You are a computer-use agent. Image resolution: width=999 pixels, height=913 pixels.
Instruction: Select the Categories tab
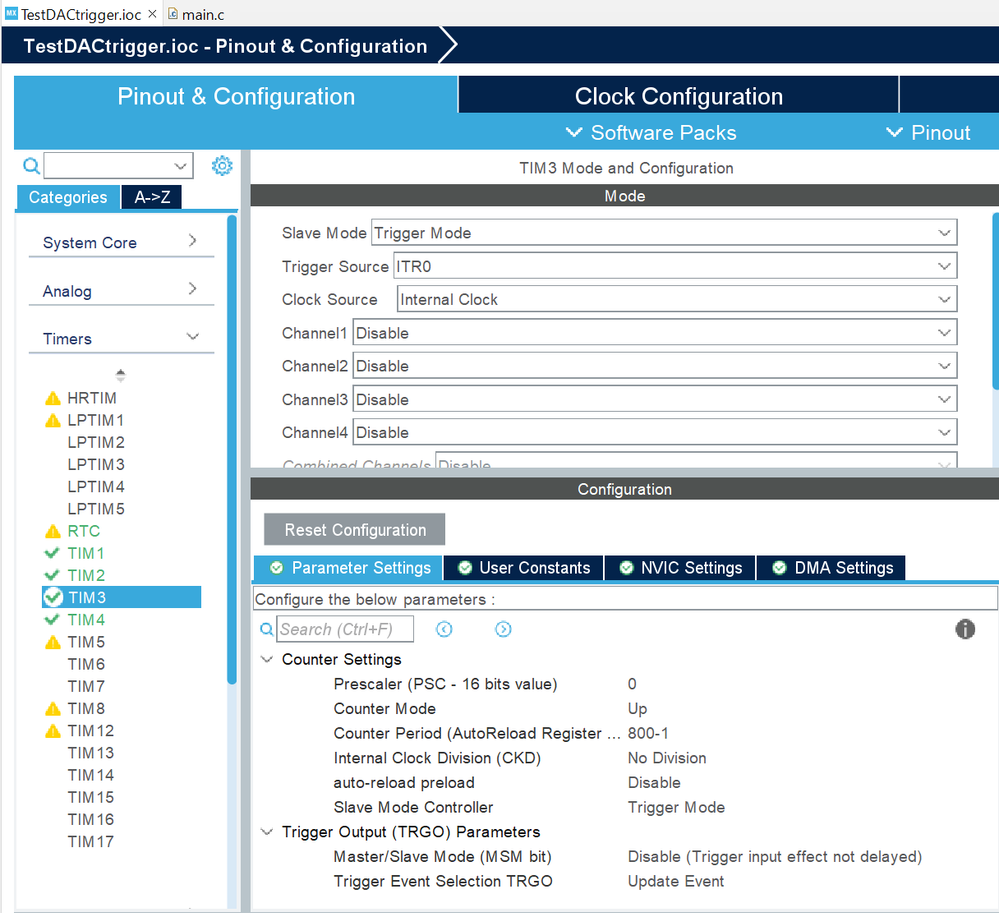pyautogui.click(x=68, y=197)
